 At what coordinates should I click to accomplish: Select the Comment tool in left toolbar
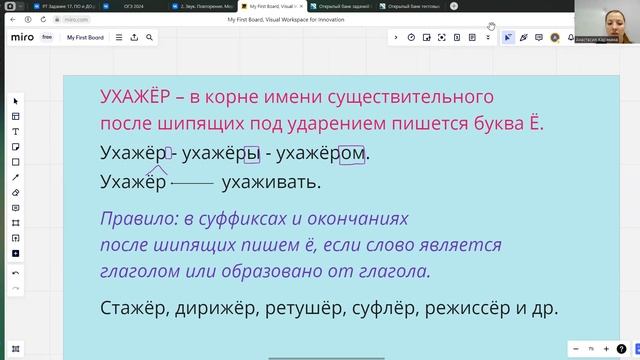pos(16,208)
